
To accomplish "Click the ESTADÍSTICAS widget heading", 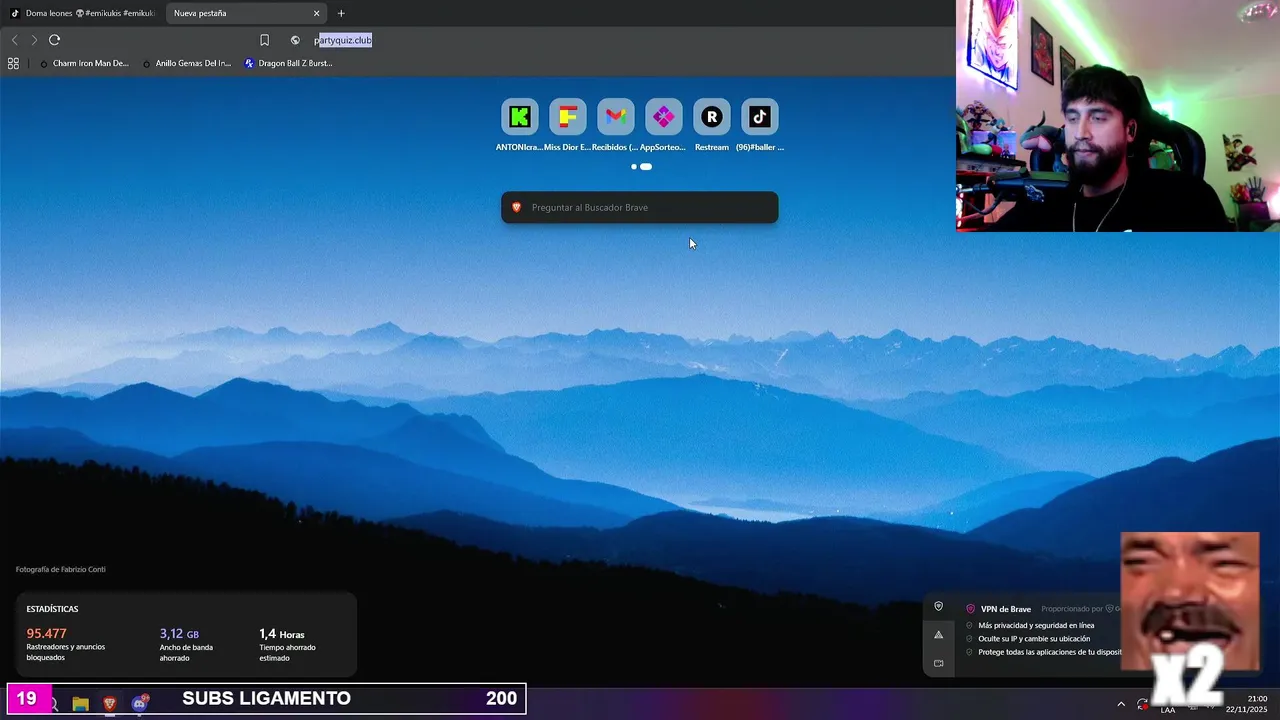I will click(x=52, y=609).
